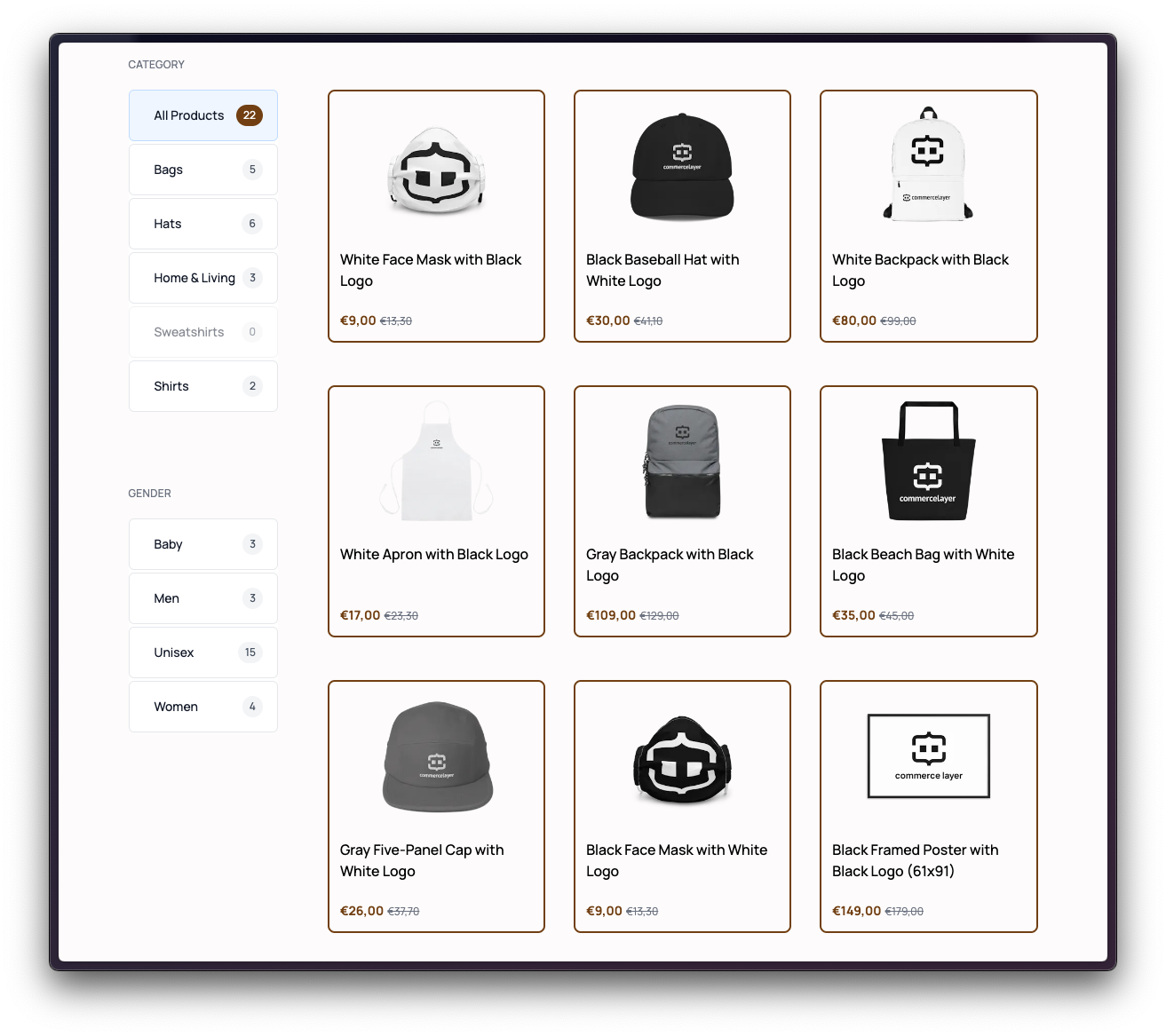The width and height of the screenshot is (1166, 1036).
Task: Open White Backpack with Black Logo title
Action: click(920, 270)
